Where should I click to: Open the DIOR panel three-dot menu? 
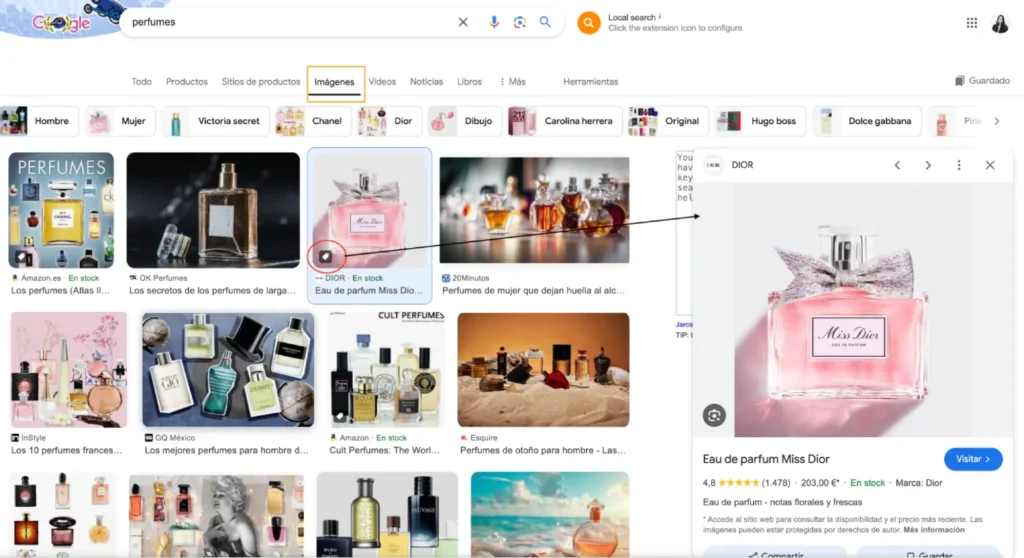959,165
